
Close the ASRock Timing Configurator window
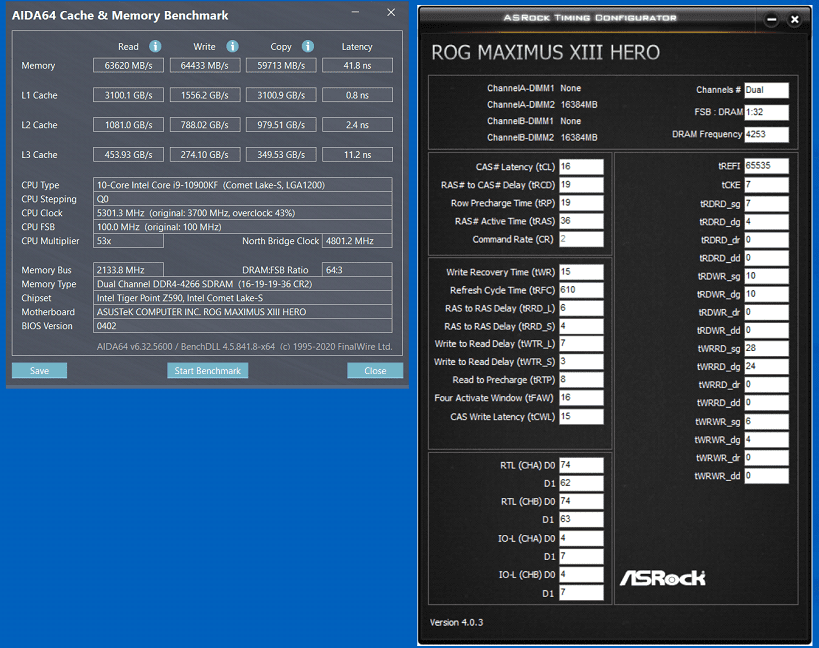tap(794, 20)
